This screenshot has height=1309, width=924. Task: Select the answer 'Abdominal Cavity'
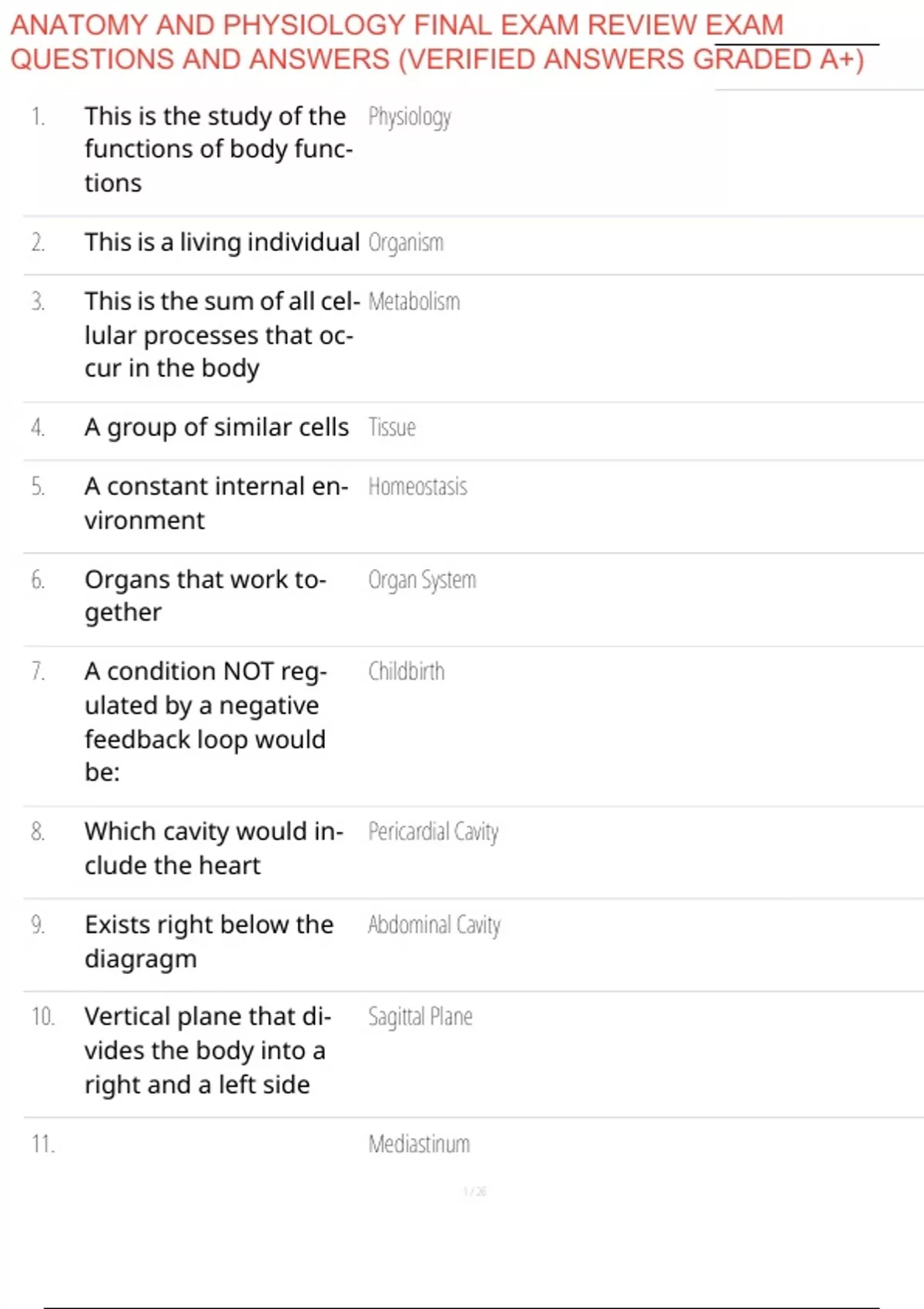tap(434, 925)
